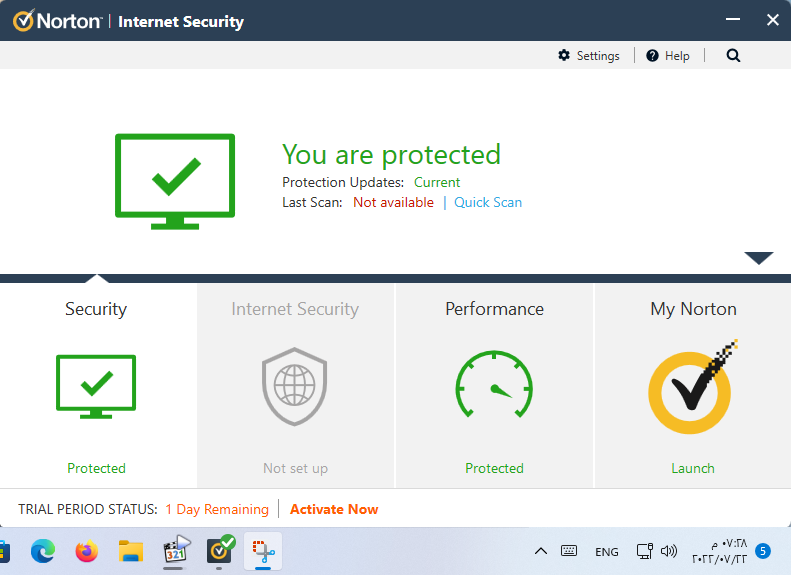Screen dimensions: 791x575
Task: Open the touch keyboard tray icon
Action: 569,551
